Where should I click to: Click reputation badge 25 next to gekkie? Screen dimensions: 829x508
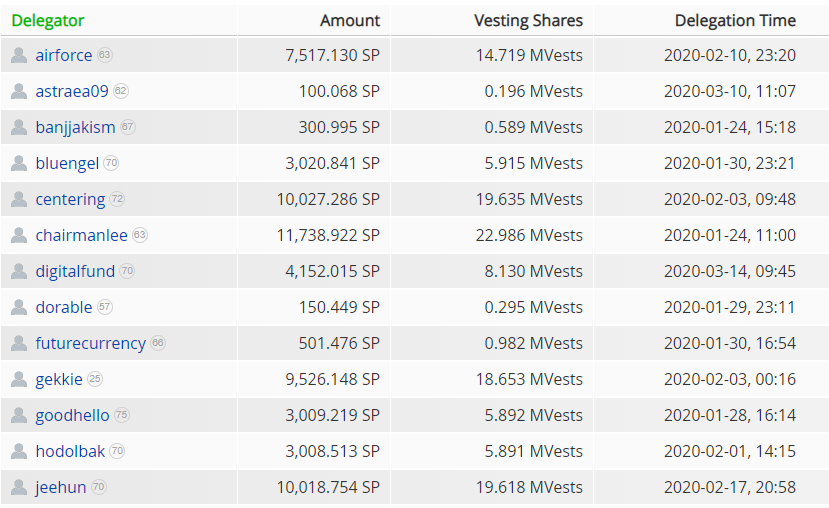(95, 380)
